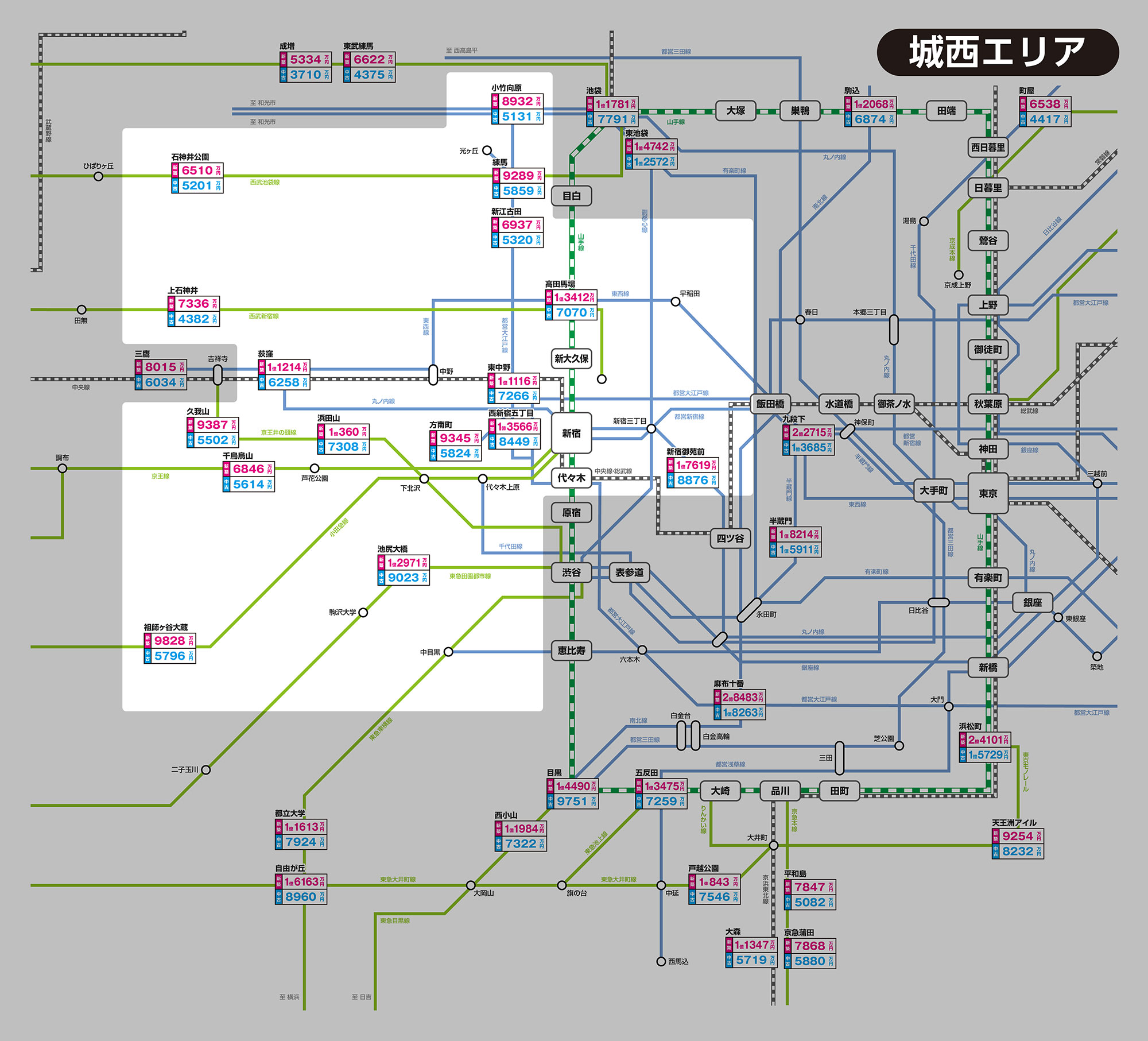Click 都立大学 used price 7924万円
Image resolution: width=1148 pixels, height=1041 pixels.
(x=301, y=842)
